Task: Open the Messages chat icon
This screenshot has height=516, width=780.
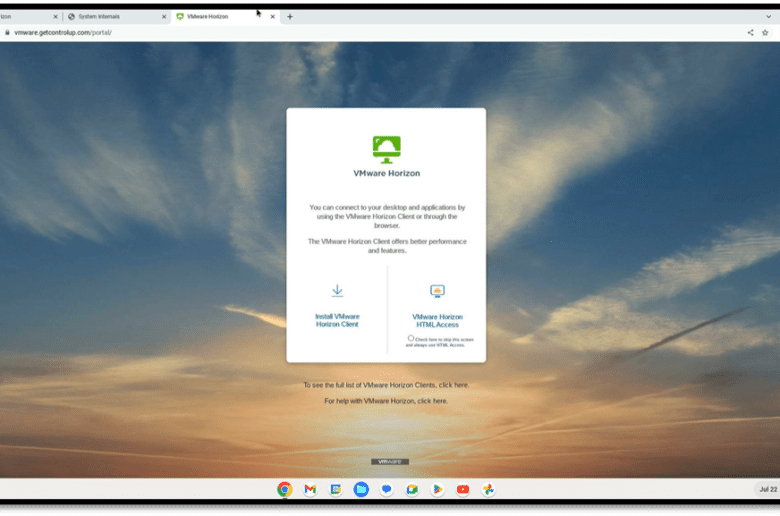Action: [x=387, y=489]
